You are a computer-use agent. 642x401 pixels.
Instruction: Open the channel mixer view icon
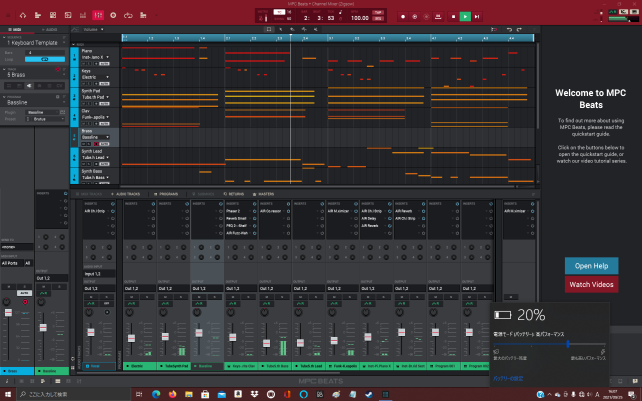97,16
